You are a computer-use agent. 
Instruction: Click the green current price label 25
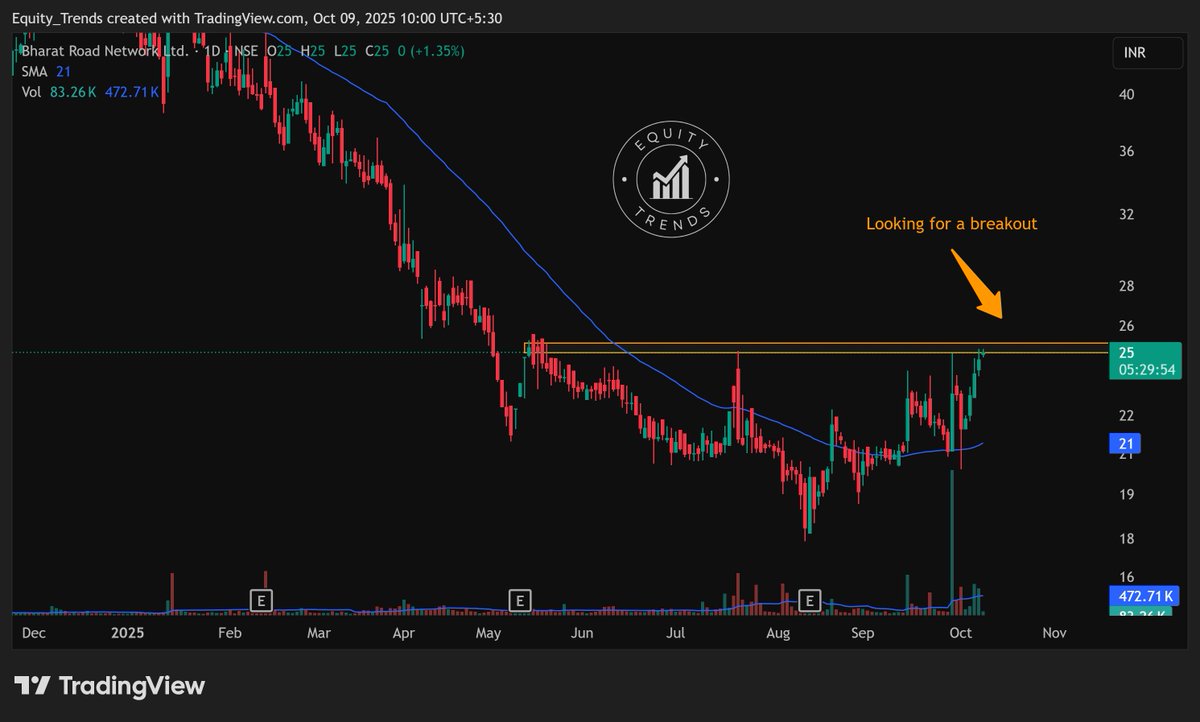(x=1127, y=352)
